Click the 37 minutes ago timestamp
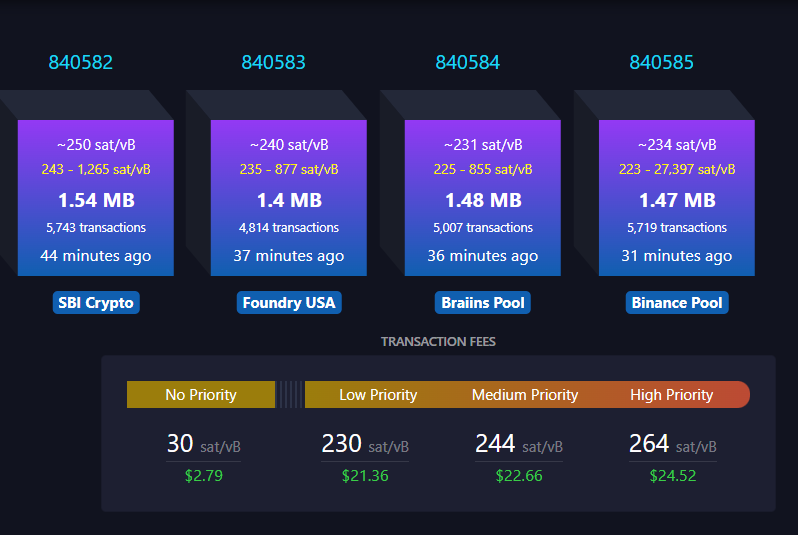Viewport: 798px width, 535px height. click(289, 256)
